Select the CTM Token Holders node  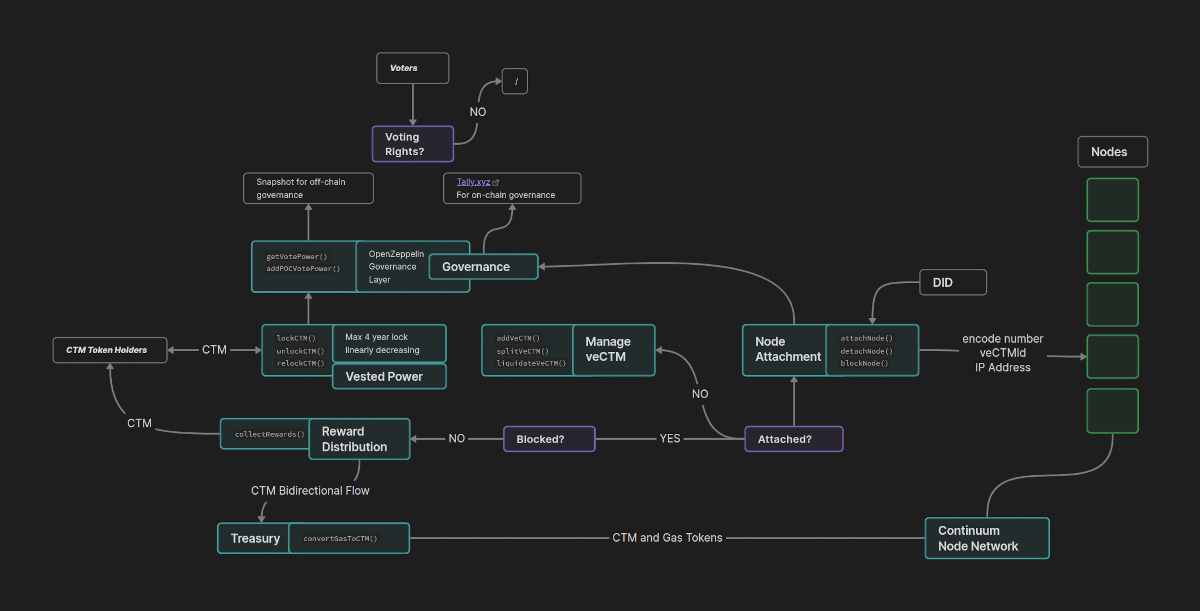(x=111, y=350)
